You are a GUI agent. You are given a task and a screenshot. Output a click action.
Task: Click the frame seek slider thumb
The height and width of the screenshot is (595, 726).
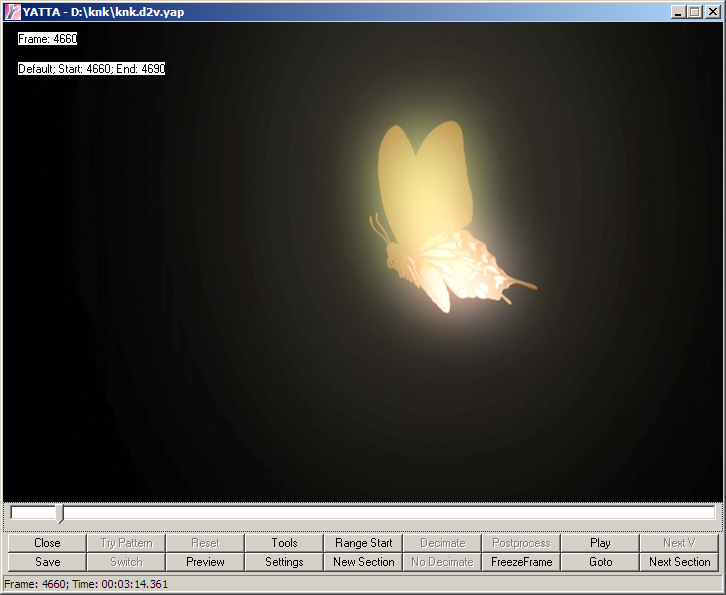(x=59, y=514)
